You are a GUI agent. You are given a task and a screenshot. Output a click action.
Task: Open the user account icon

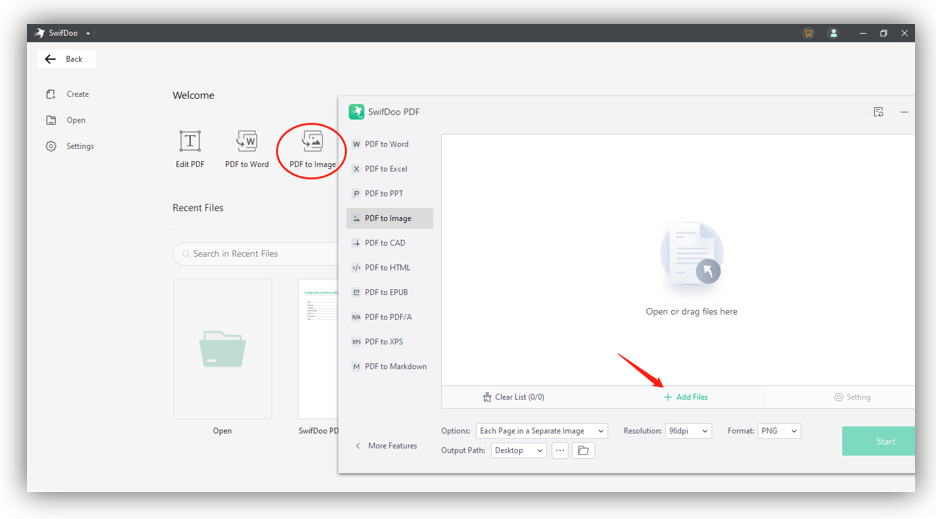pos(833,33)
